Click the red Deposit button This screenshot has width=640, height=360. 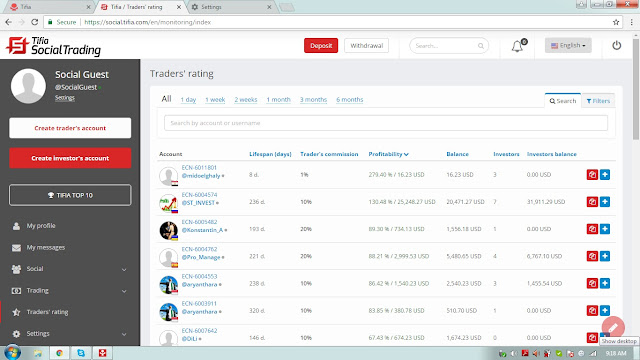click(321, 46)
